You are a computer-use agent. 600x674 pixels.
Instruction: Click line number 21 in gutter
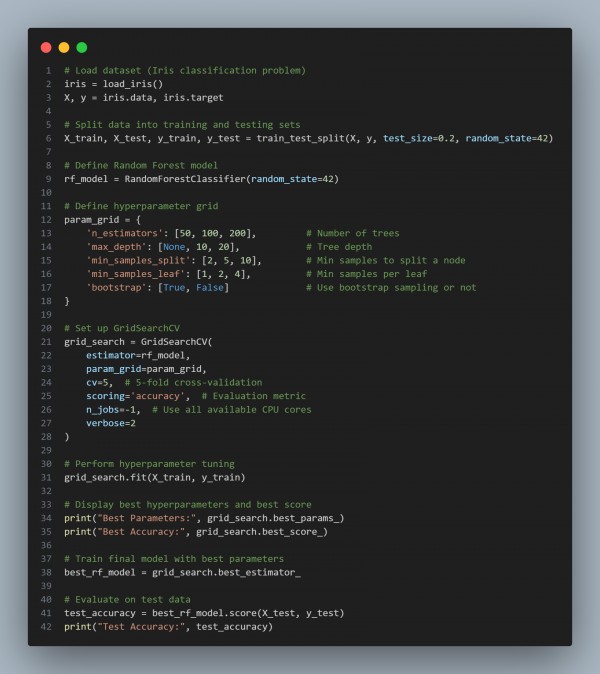[46, 342]
